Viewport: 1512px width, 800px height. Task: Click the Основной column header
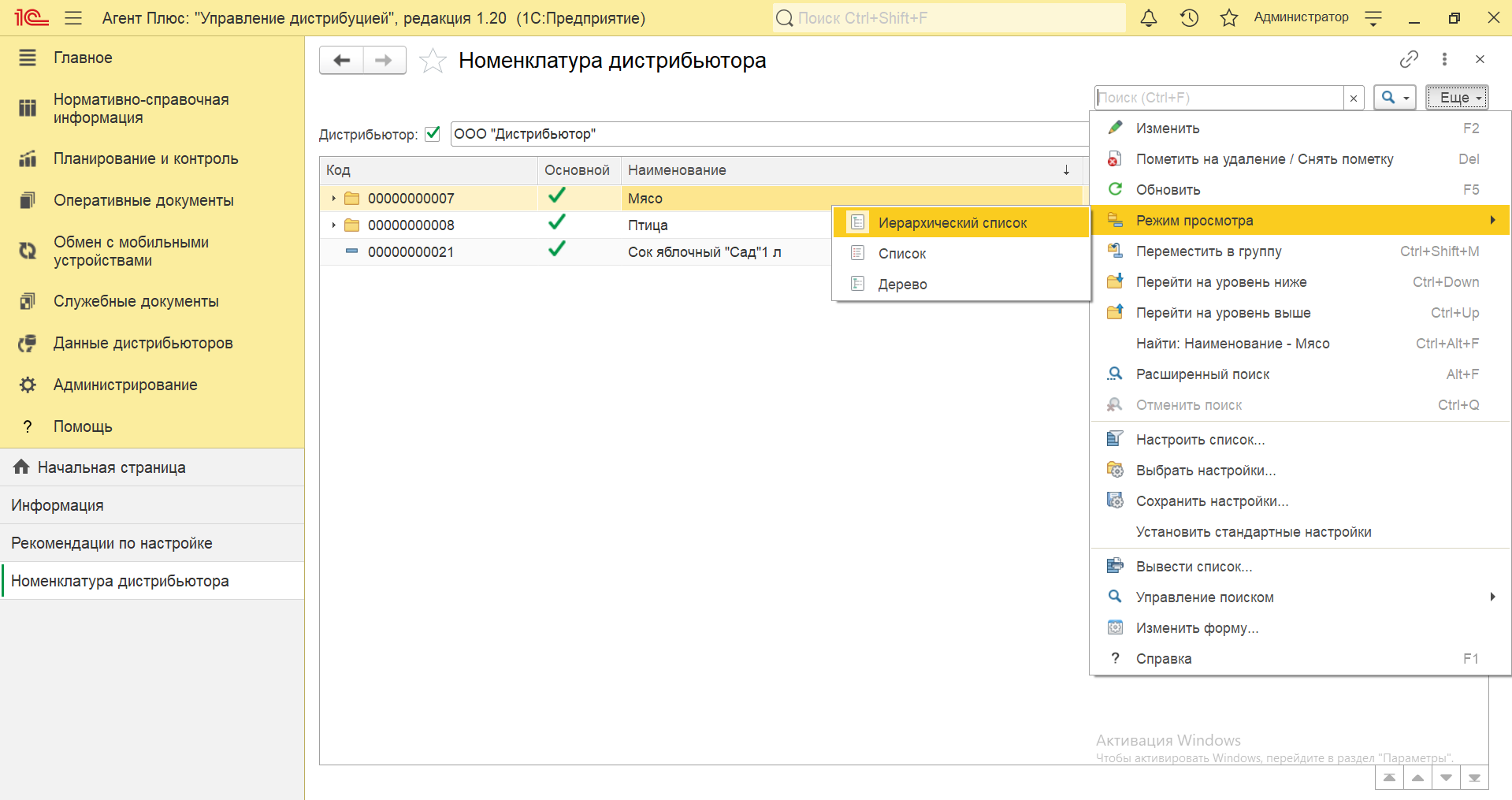579,170
